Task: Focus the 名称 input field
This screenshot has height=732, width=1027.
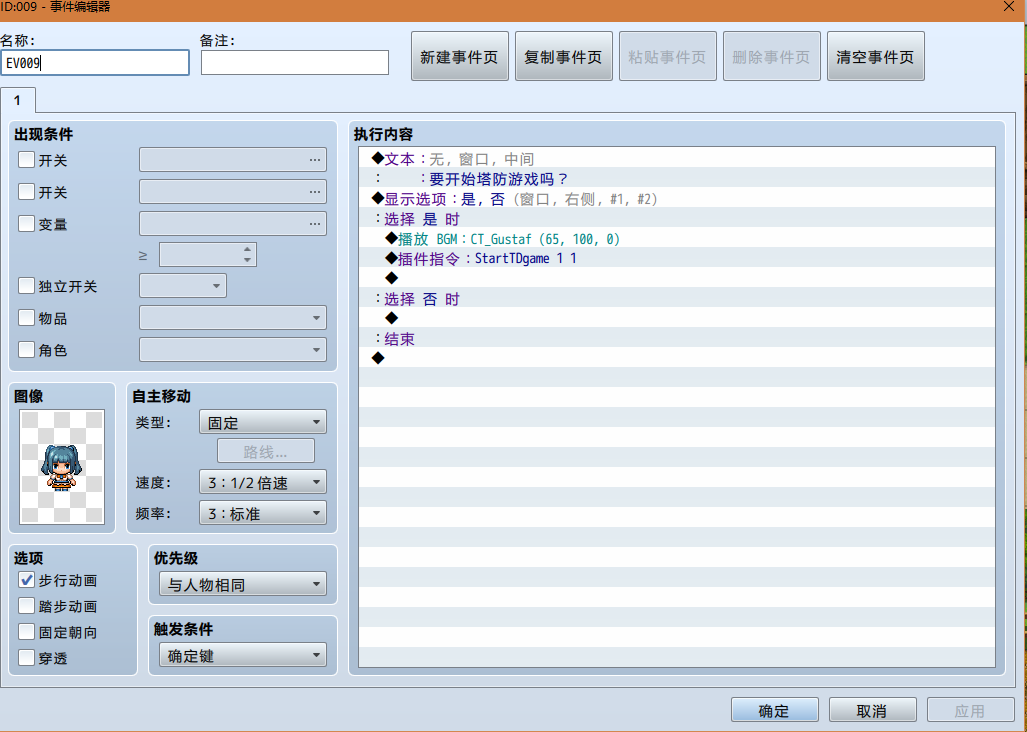Action: point(95,63)
